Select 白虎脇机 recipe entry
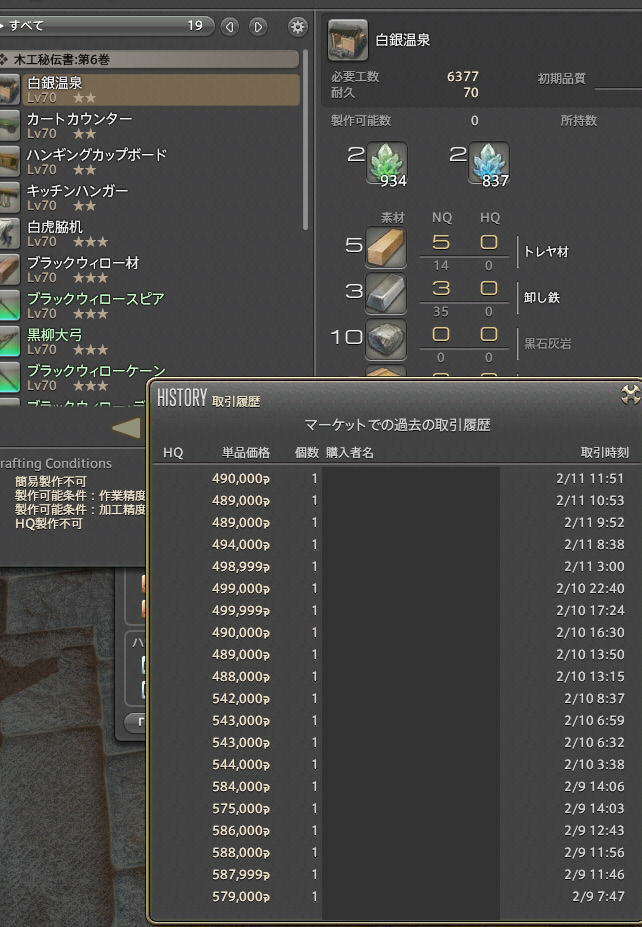Image resolution: width=642 pixels, height=927 pixels. (150, 233)
